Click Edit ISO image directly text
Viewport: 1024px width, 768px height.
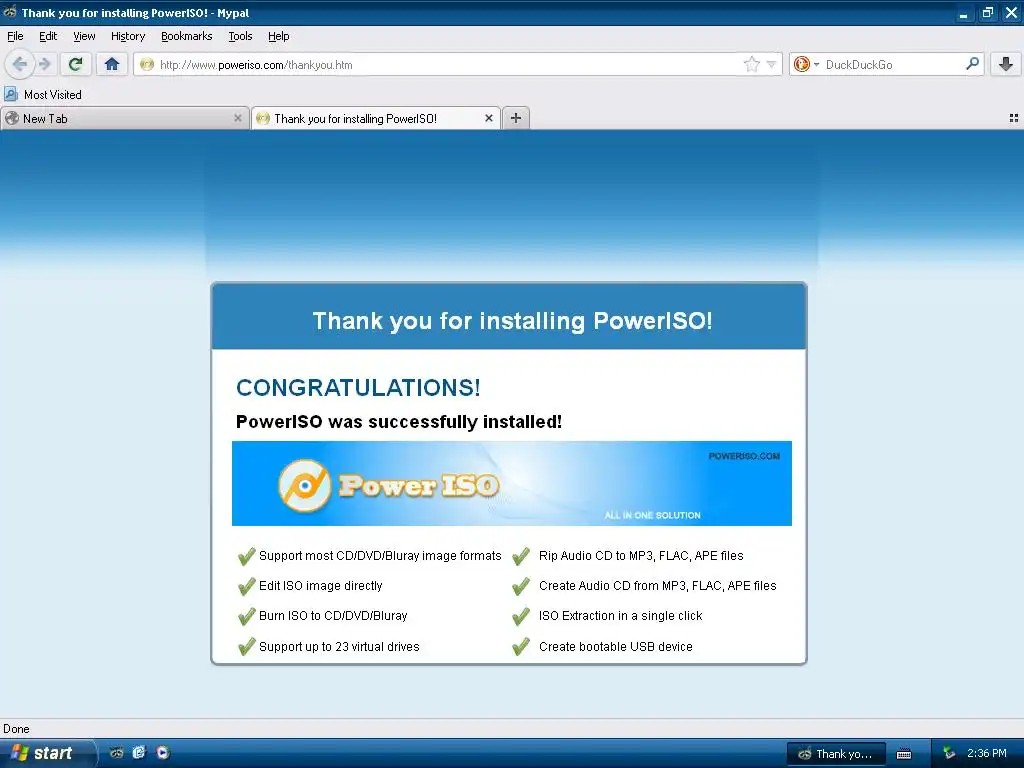point(321,586)
